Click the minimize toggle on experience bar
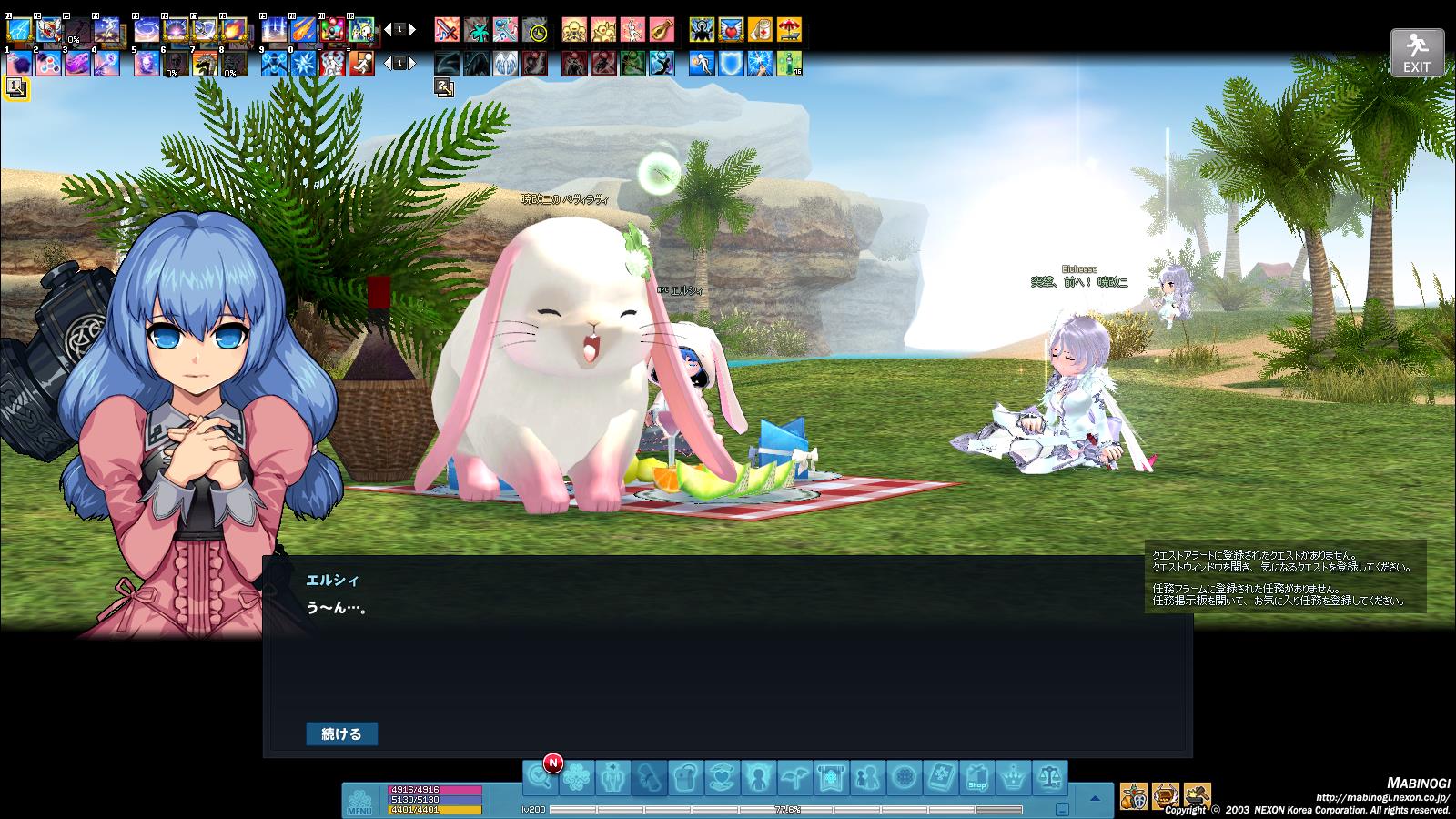 [1062, 809]
